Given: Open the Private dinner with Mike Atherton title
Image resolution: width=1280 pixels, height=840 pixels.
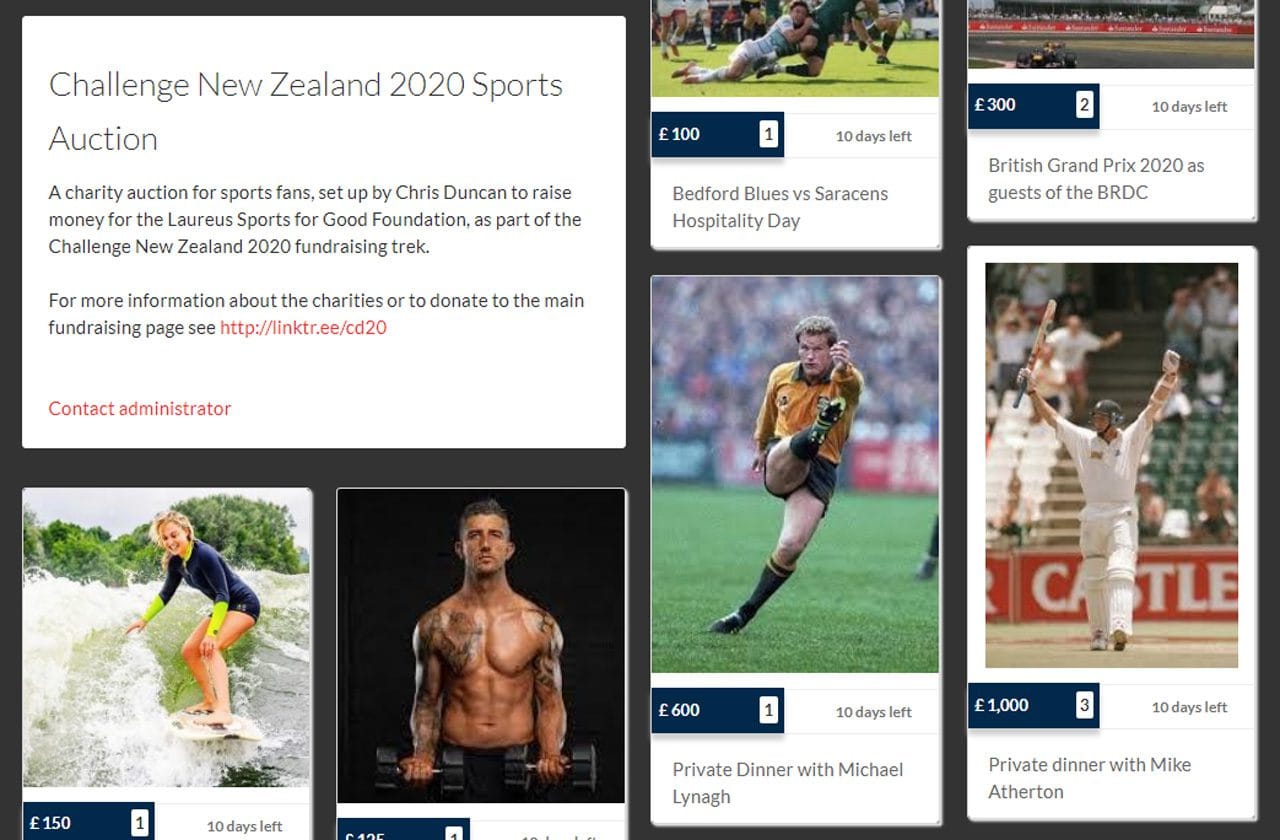Looking at the screenshot, I should [1090, 778].
